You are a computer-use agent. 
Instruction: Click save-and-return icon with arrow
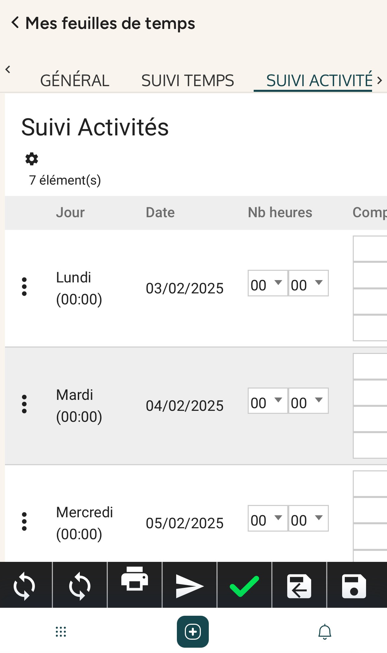(299, 586)
